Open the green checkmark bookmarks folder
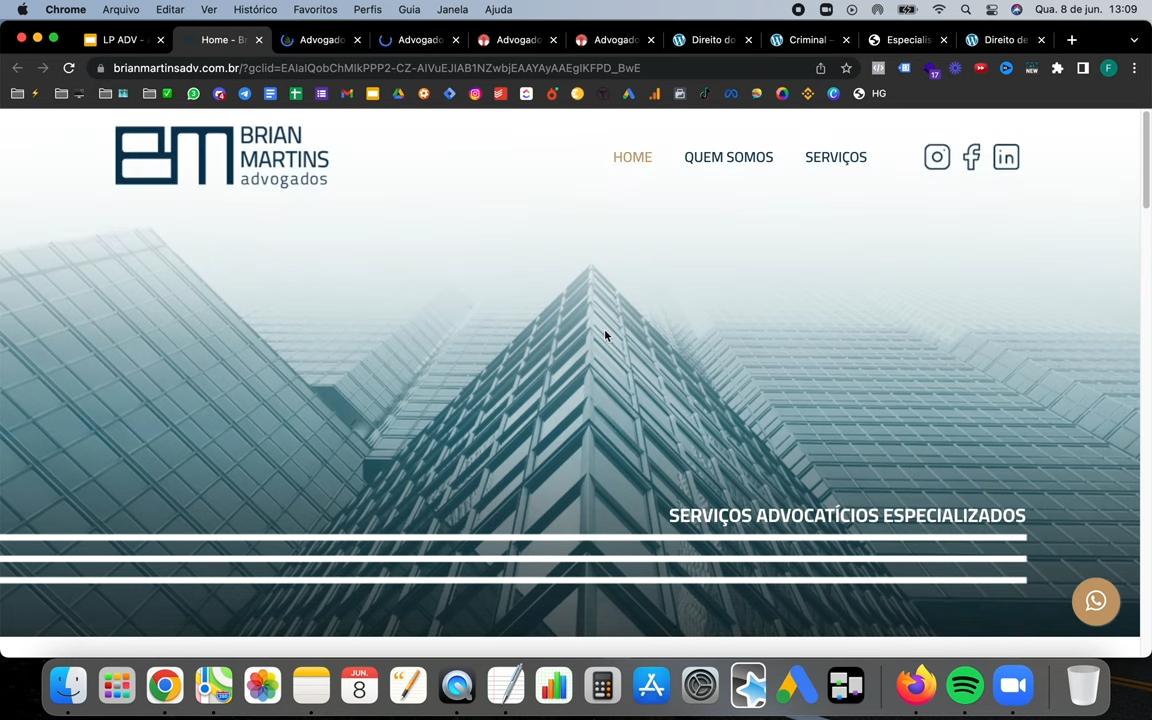This screenshot has width=1152, height=720. click(x=157, y=93)
